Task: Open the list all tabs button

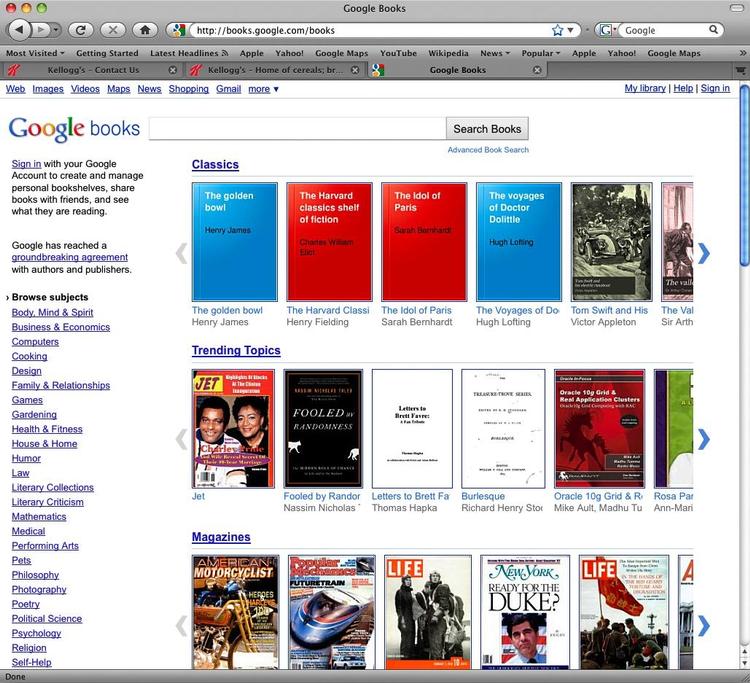Action: (740, 70)
